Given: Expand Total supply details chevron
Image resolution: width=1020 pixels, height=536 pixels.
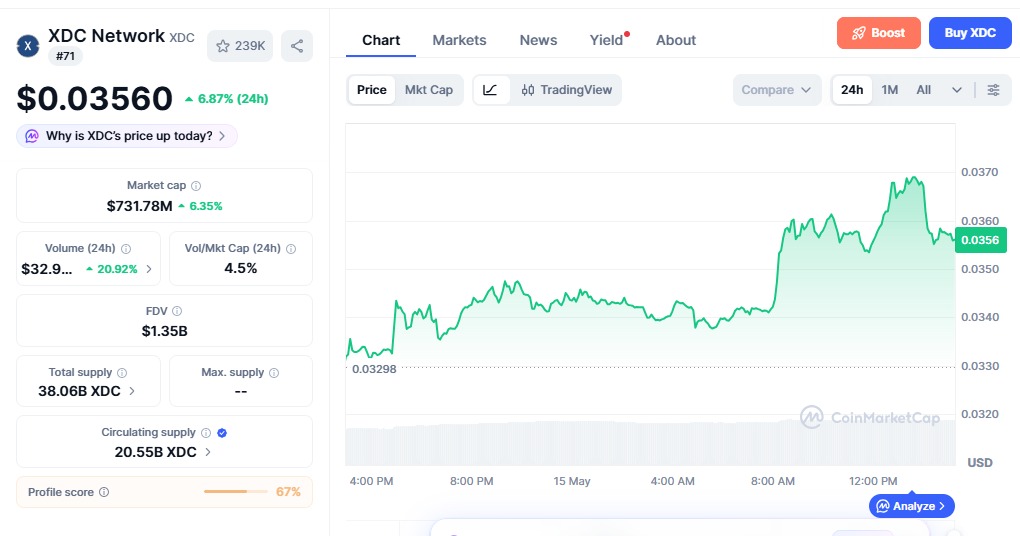Looking at the screenshot, I should 132,391.
